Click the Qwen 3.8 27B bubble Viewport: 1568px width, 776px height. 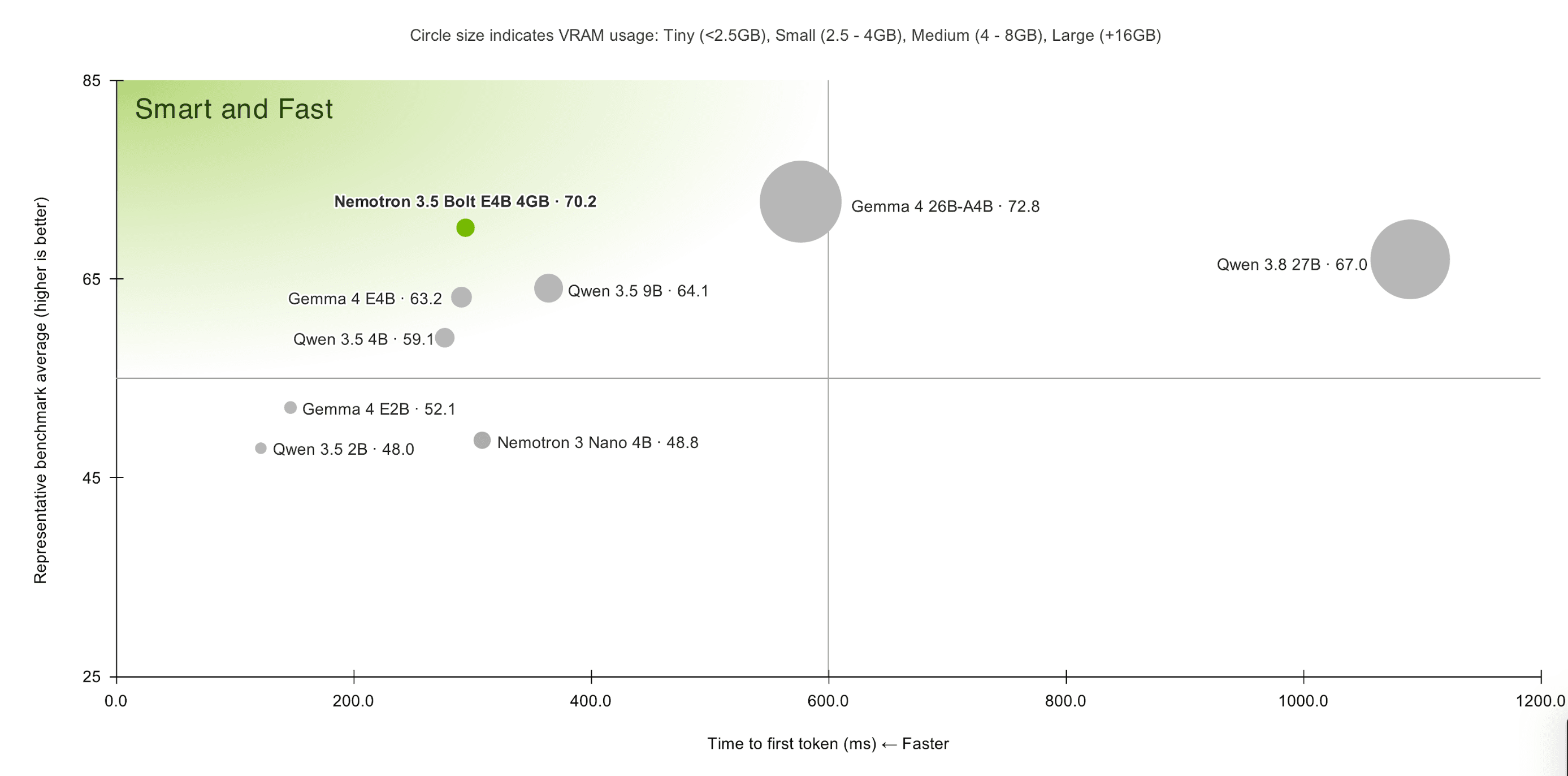coord(1410,260)
